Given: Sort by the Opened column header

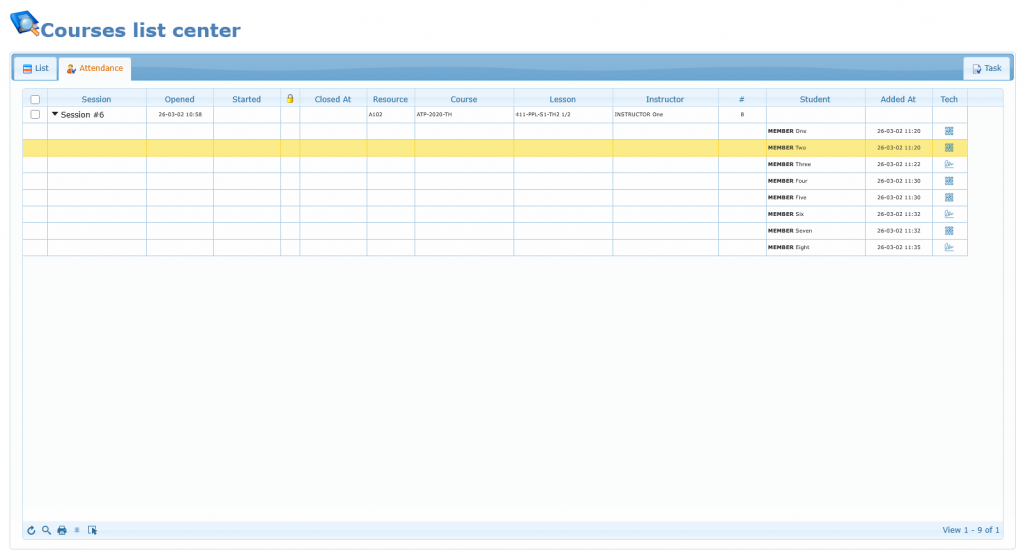Looking at the screenshot, I should tap(180, 99).
